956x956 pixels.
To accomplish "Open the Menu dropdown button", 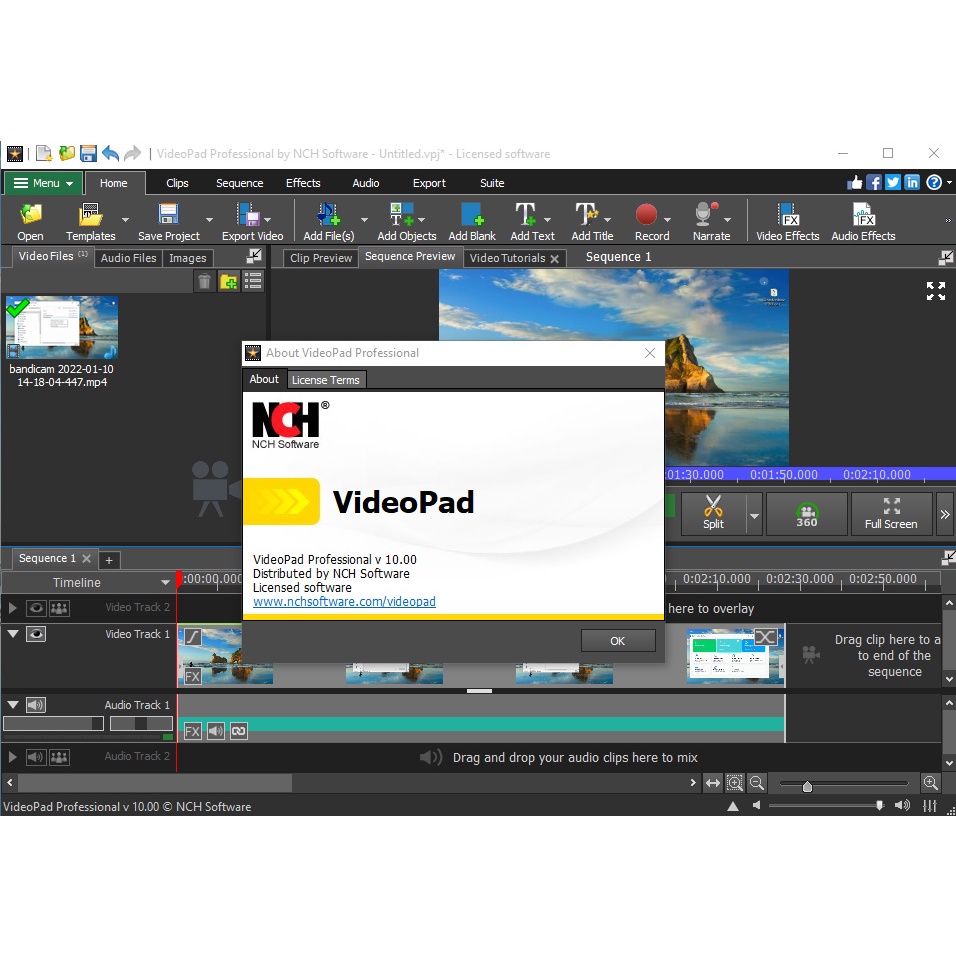I will 43,183.
